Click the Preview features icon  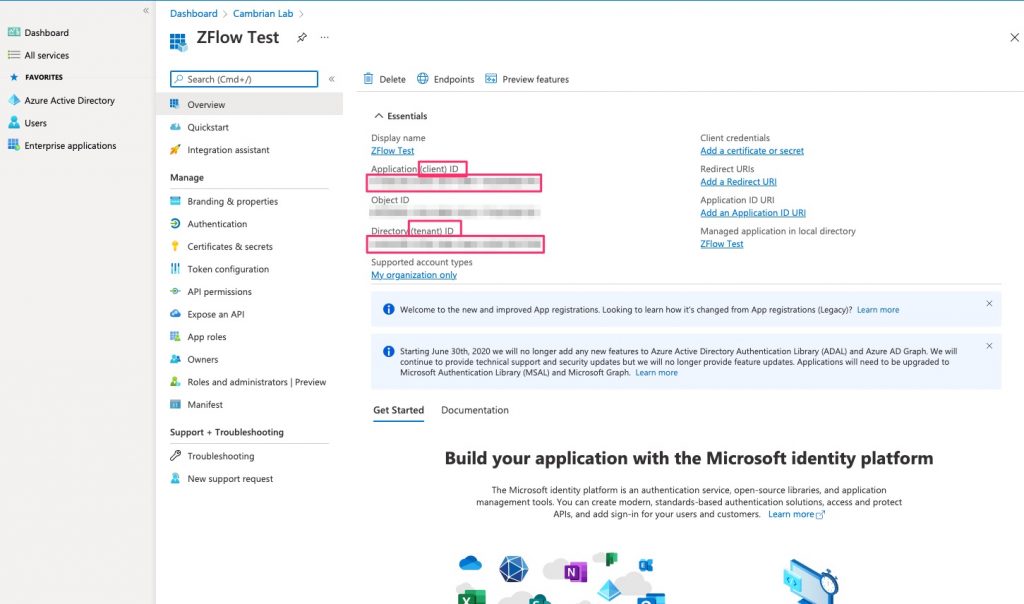[491, 78]
